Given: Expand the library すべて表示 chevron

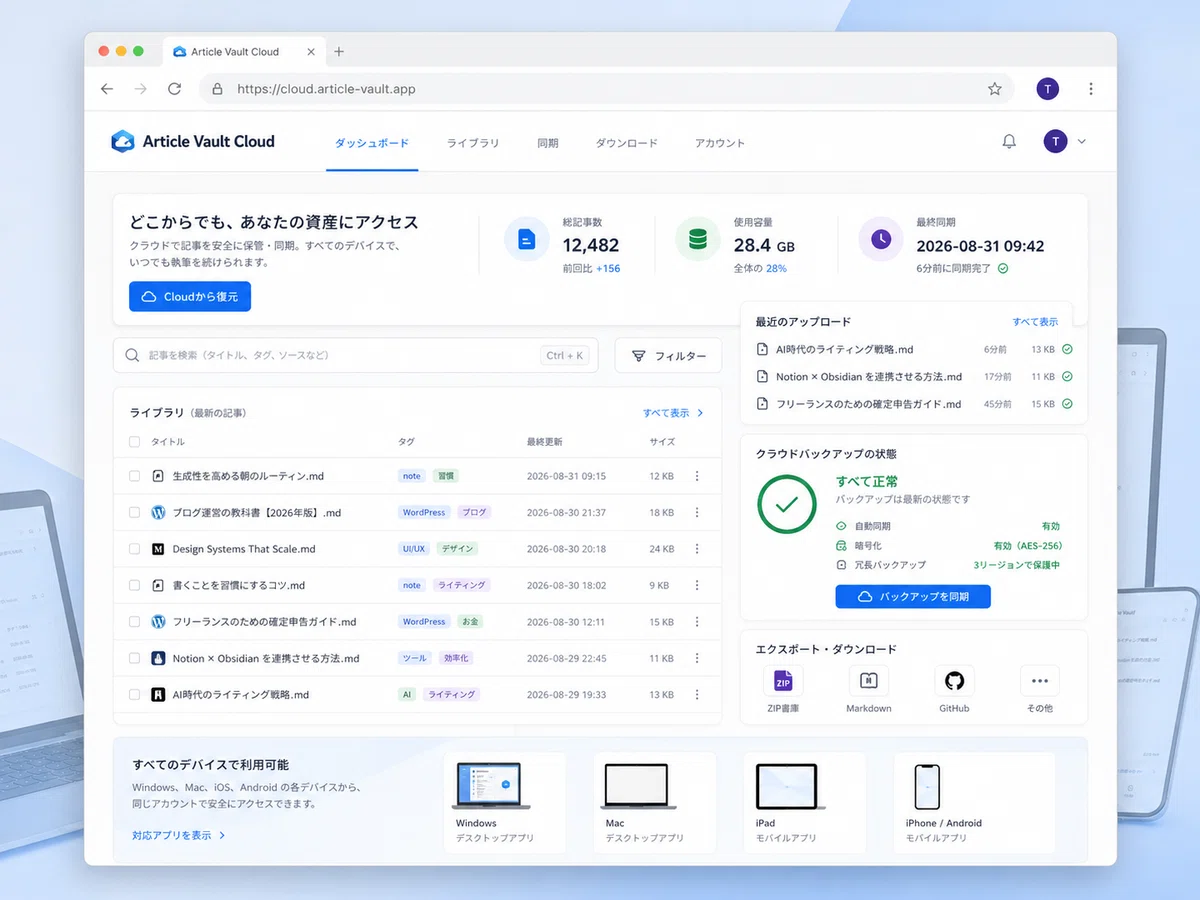Looking at the screenshot, I should pyautogui.click(x=700, y=413).
